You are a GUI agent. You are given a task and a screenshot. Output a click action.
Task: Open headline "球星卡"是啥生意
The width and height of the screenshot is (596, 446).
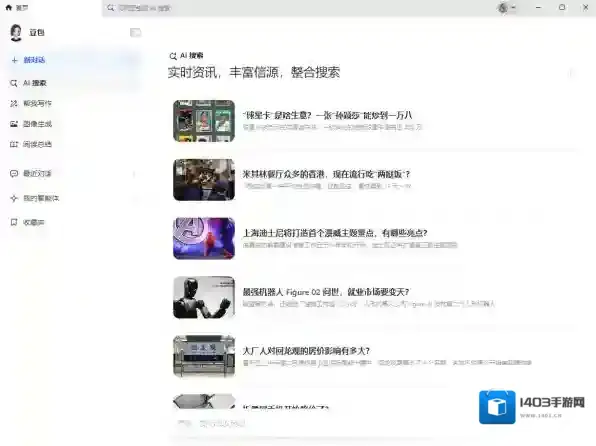(327, 115)
